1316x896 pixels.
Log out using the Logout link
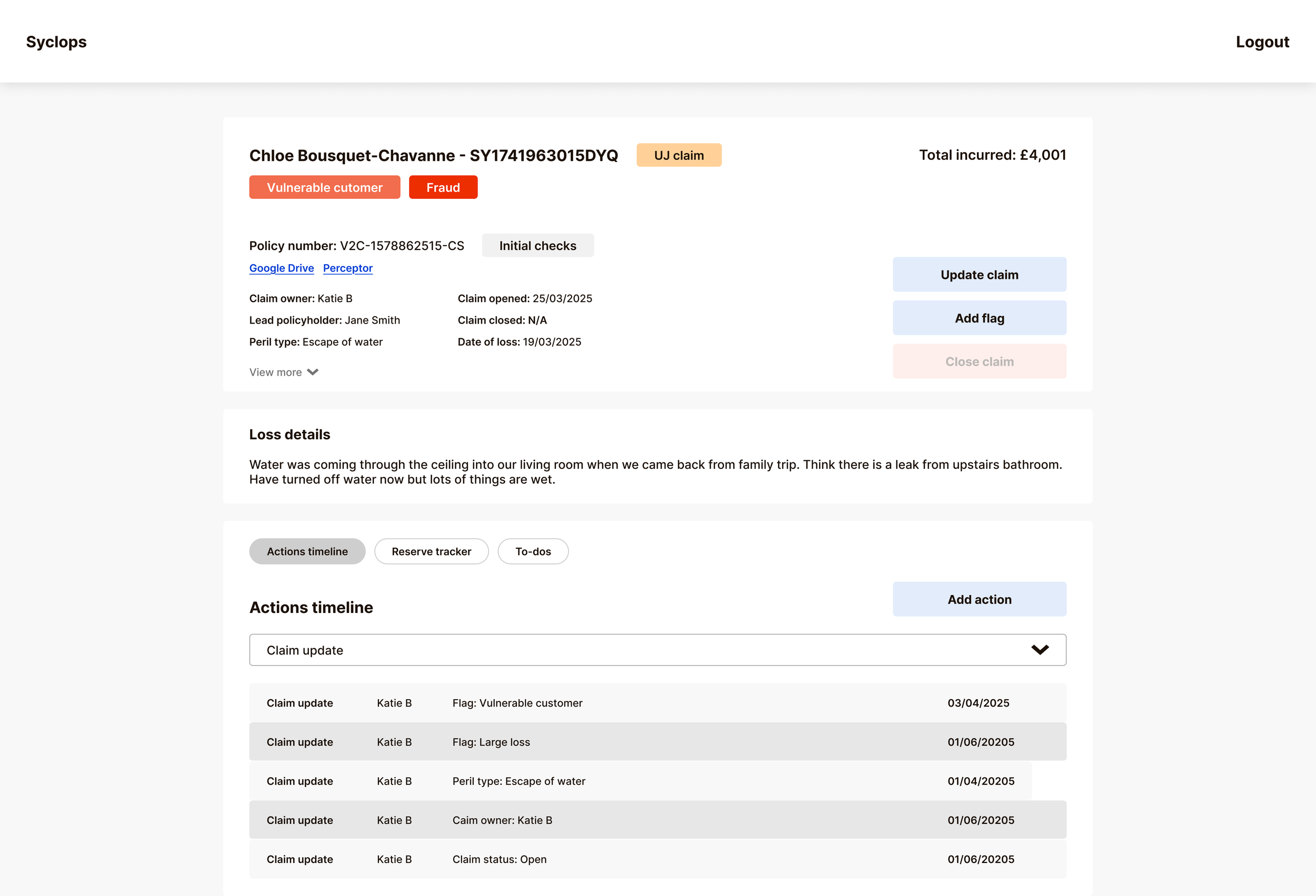(1262, 42)
